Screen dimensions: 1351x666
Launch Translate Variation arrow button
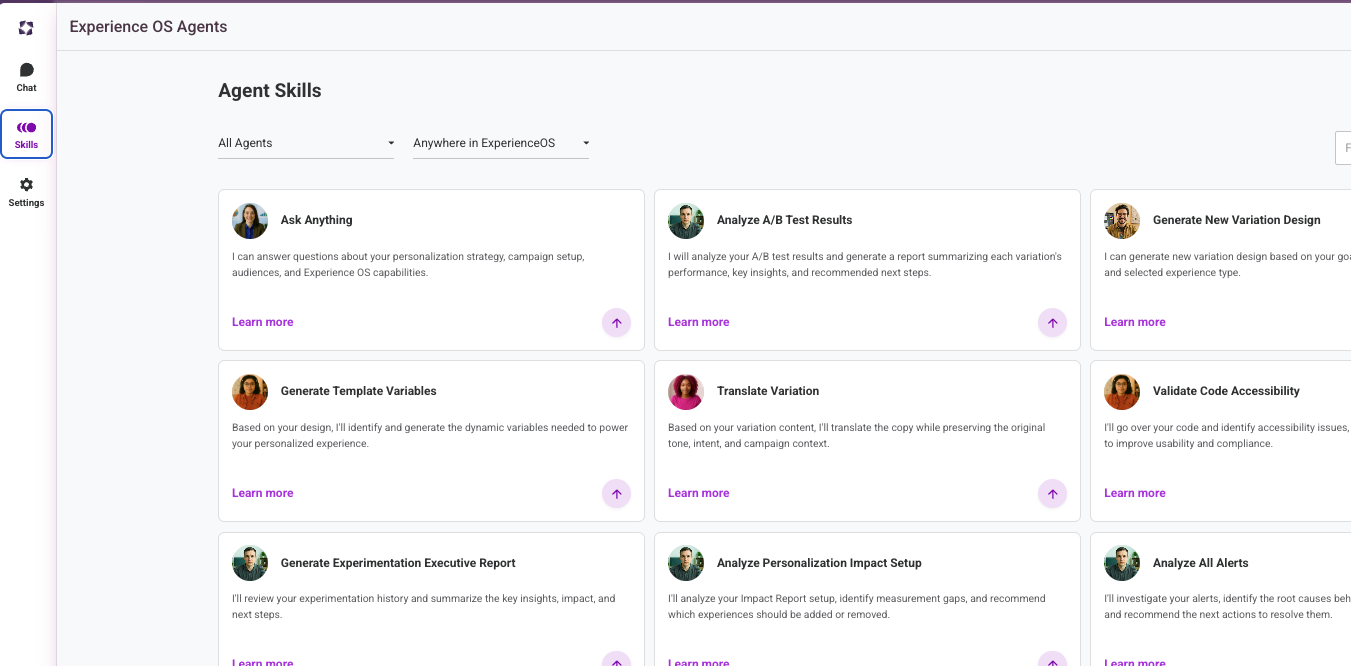click(x=1052, y=493)
